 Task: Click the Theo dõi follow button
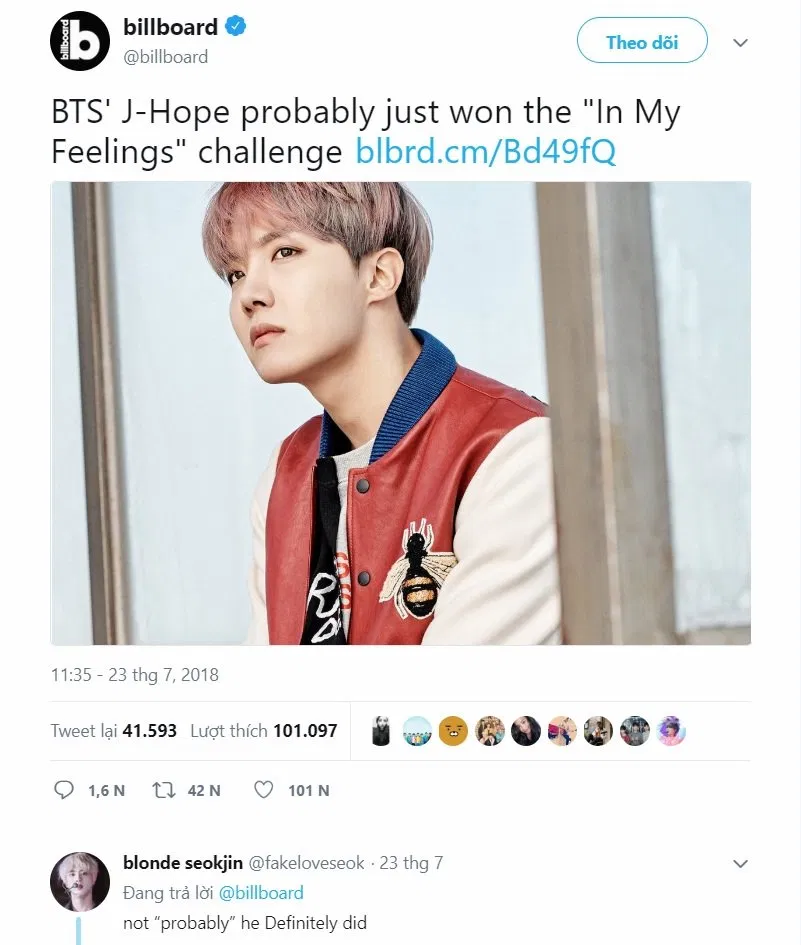point(642,40)
